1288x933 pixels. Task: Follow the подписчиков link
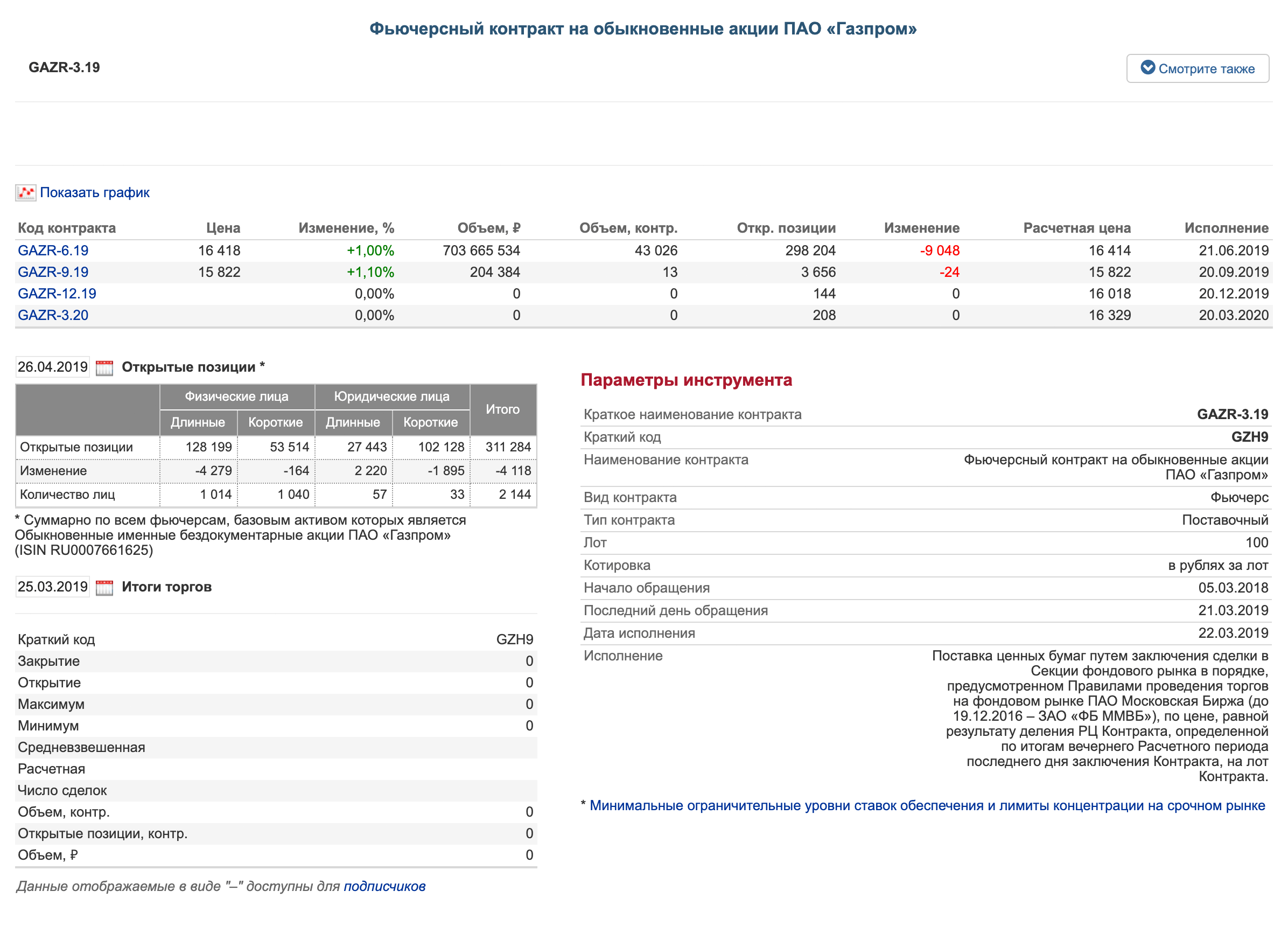[x=384, y=887]
